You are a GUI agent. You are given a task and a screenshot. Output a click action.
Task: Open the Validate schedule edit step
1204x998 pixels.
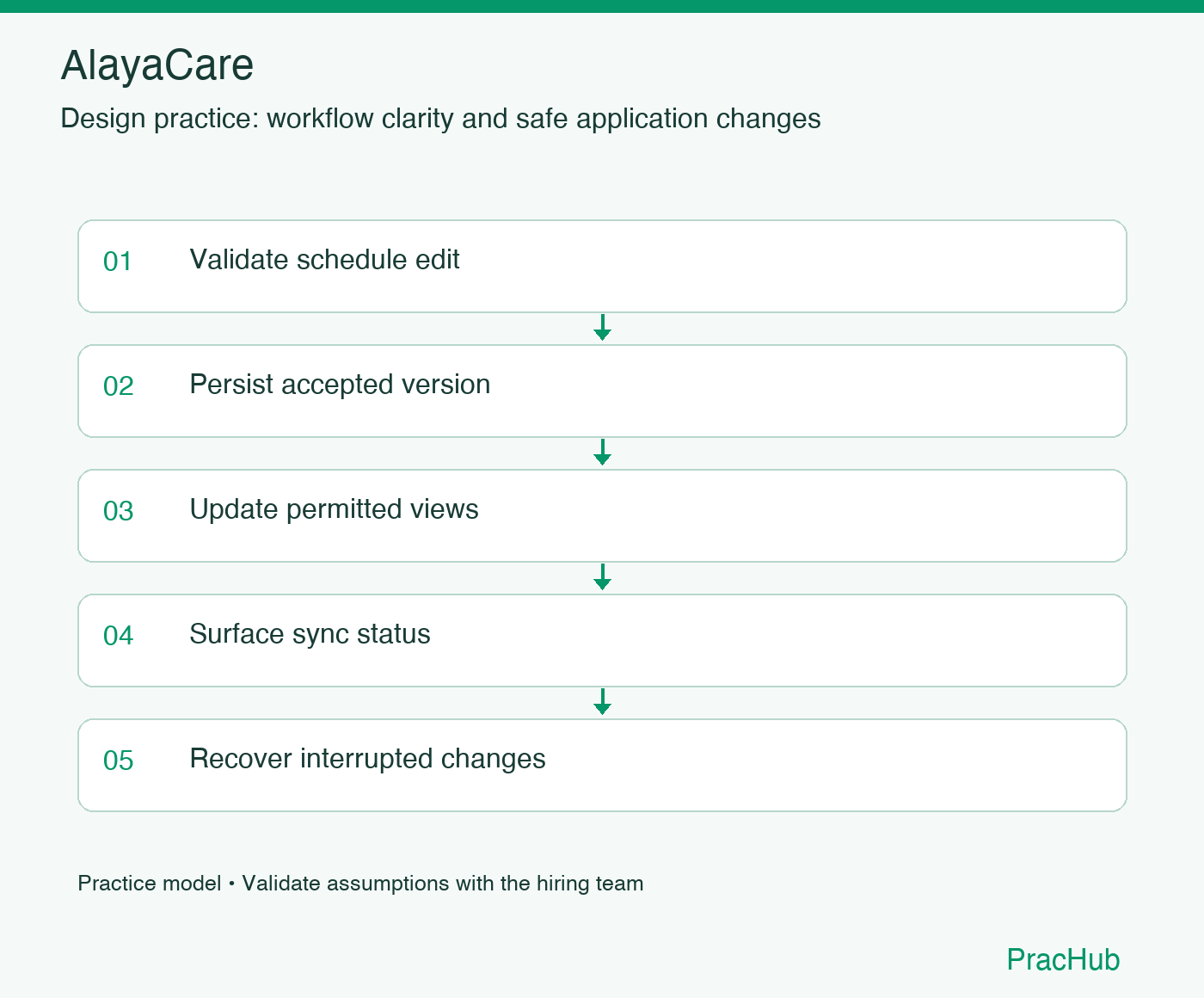tap(602, 266)
